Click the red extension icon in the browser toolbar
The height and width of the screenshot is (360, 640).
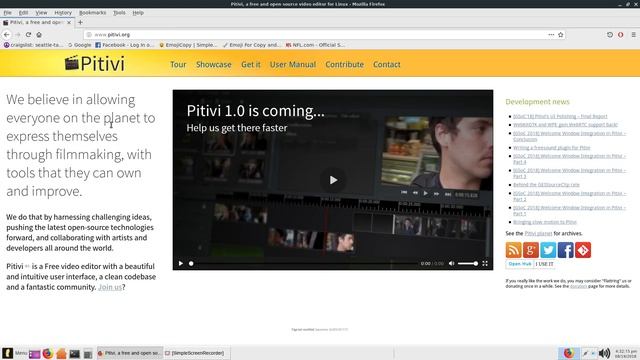pyautogui.click(x=620, y=35)
